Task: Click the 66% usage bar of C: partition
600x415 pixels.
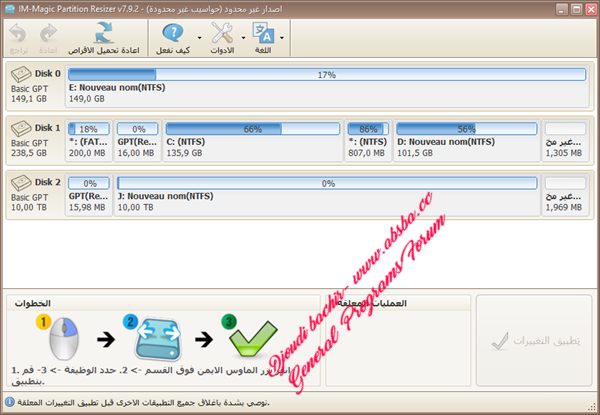Action: (x=253, y=129)
